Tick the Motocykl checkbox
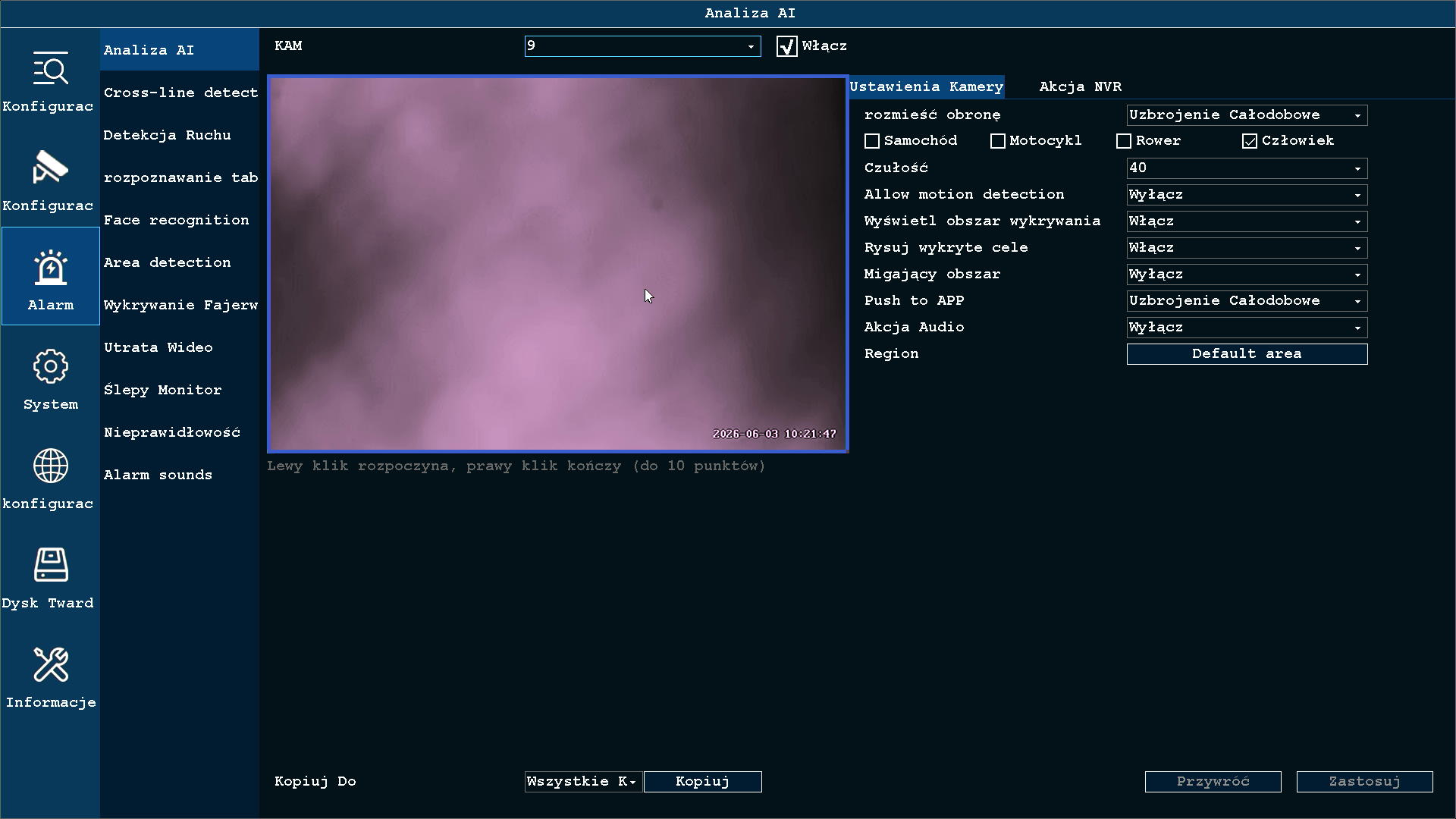This screenshot has height=819, width=1456. tap(998, 141)
